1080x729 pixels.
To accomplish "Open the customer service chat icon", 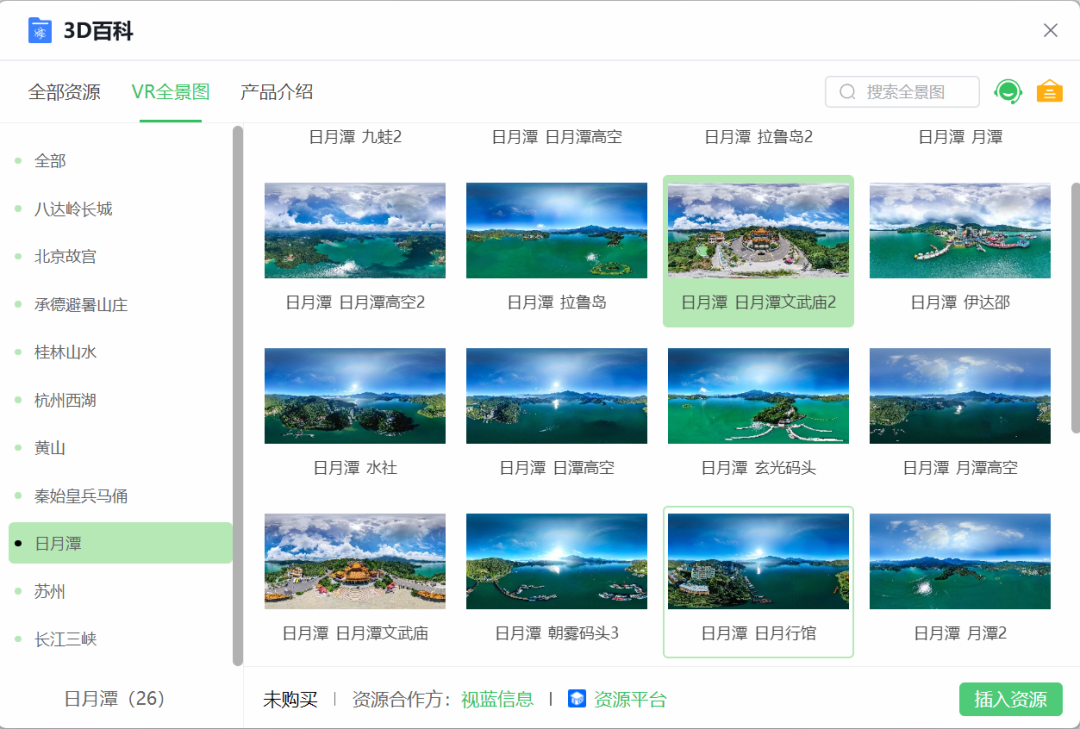I will coord(1008,91).
